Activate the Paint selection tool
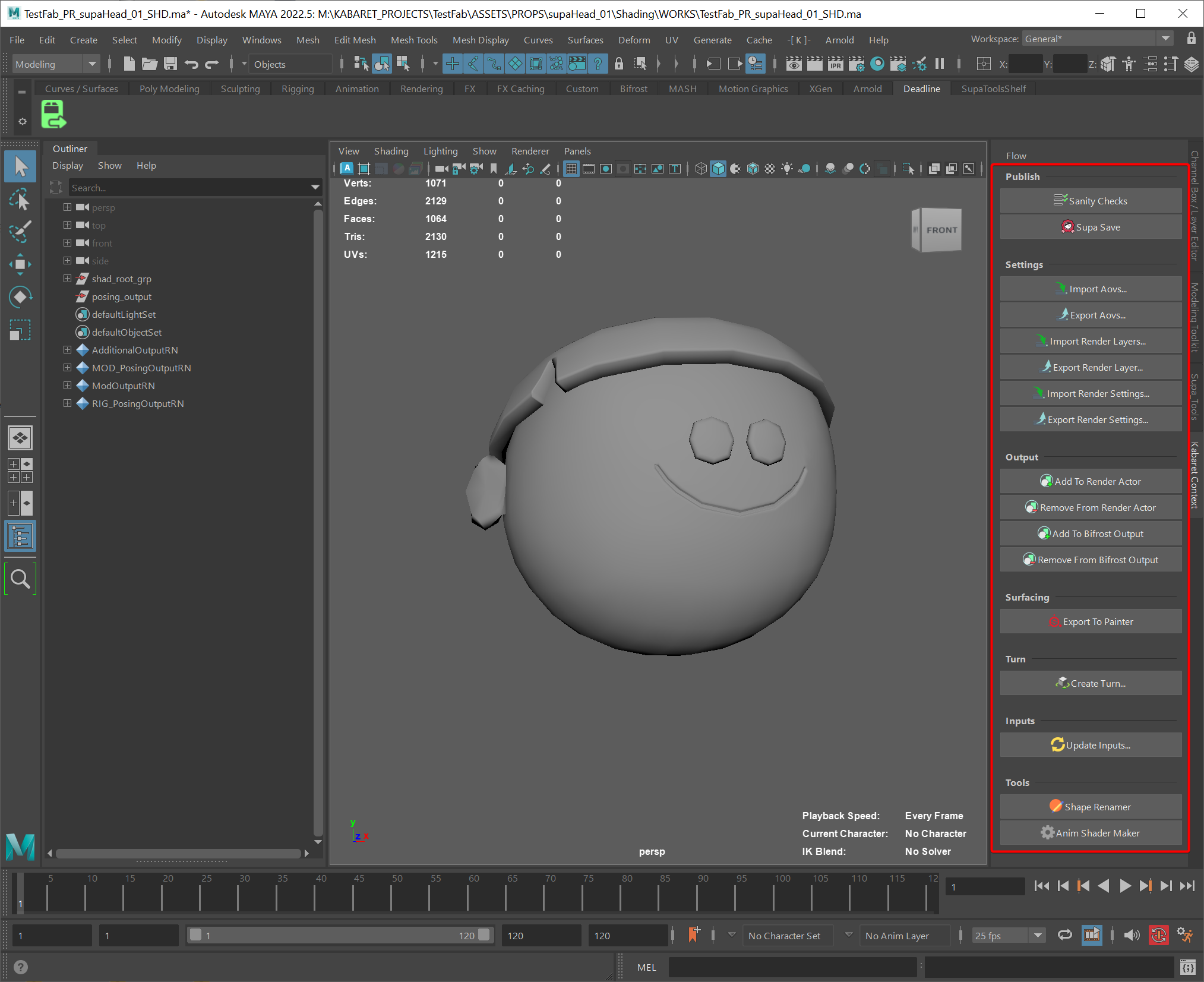Viewport: 1204px width, 982px height. 20,232
